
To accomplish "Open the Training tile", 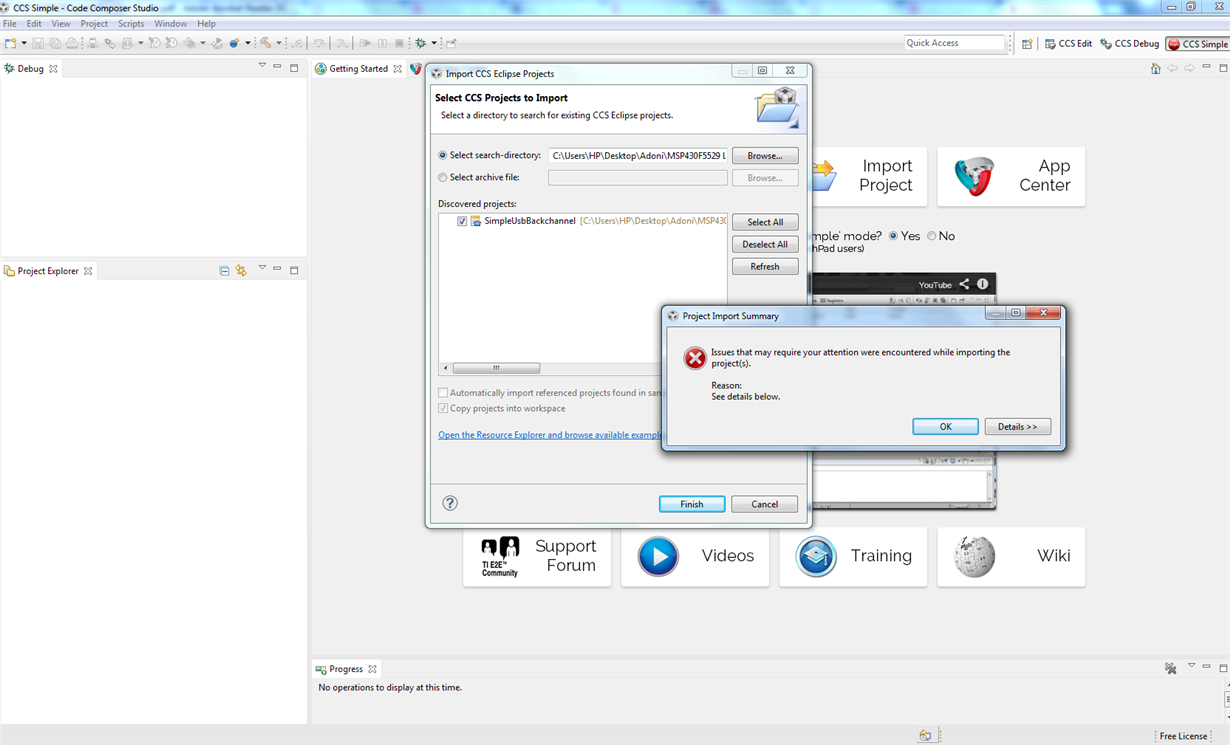I will tap(853, 556).
